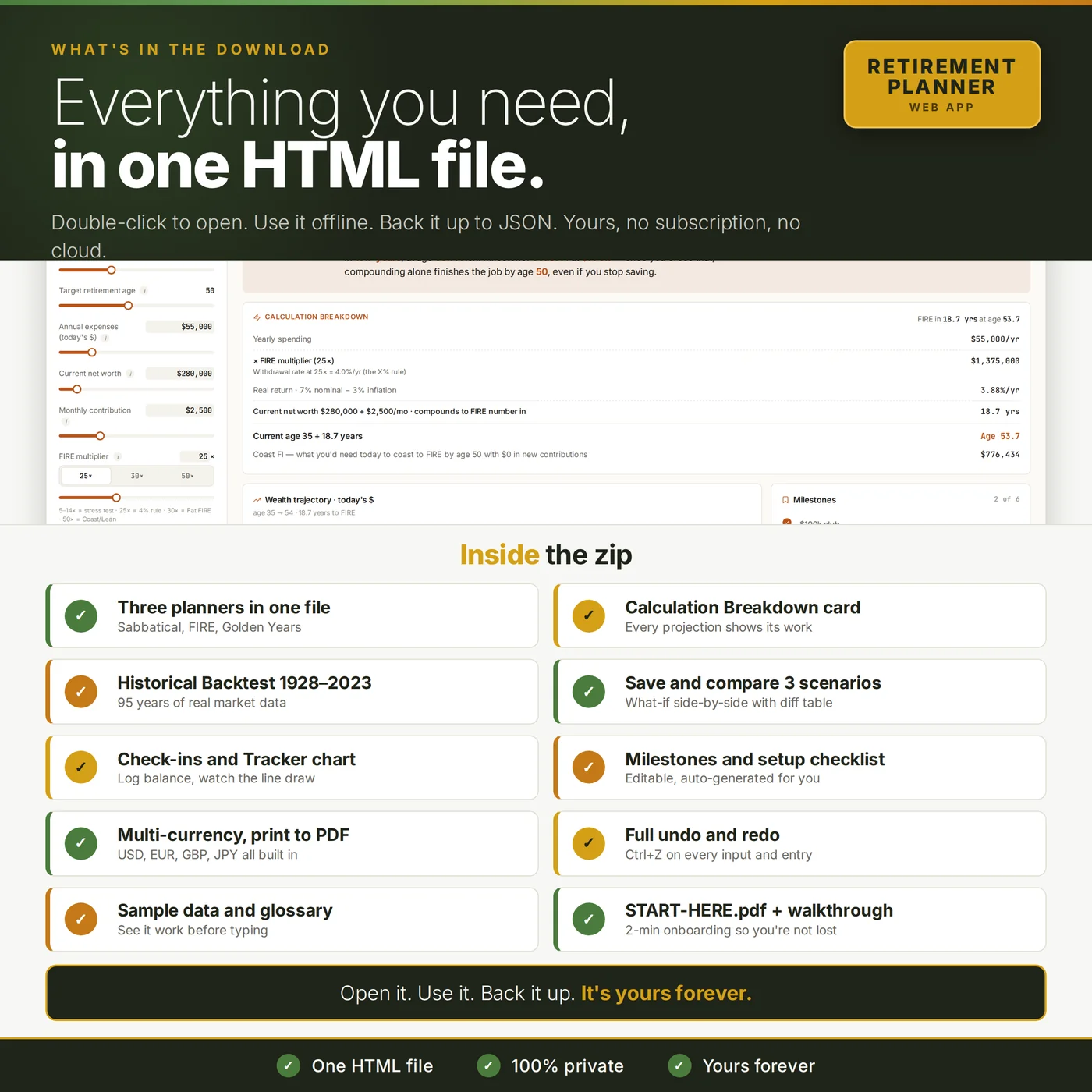This screenshot has height=1092, width=1092.
Task: Select the 30× FIRE multiplier option
Action: [136, 476]
